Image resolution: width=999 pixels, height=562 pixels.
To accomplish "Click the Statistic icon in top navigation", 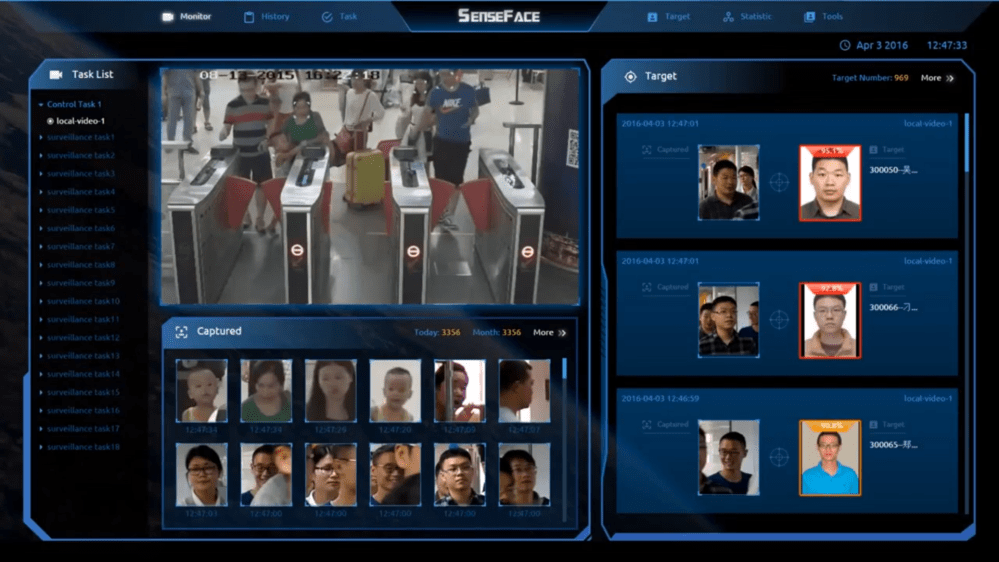I will click(x=728, y=17).
